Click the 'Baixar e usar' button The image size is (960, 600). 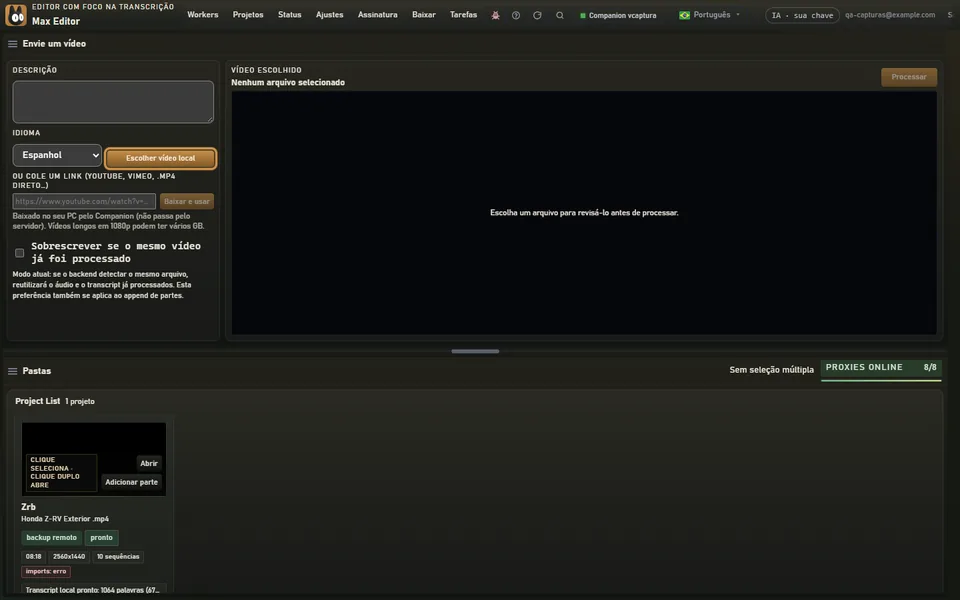click(187, 201)
